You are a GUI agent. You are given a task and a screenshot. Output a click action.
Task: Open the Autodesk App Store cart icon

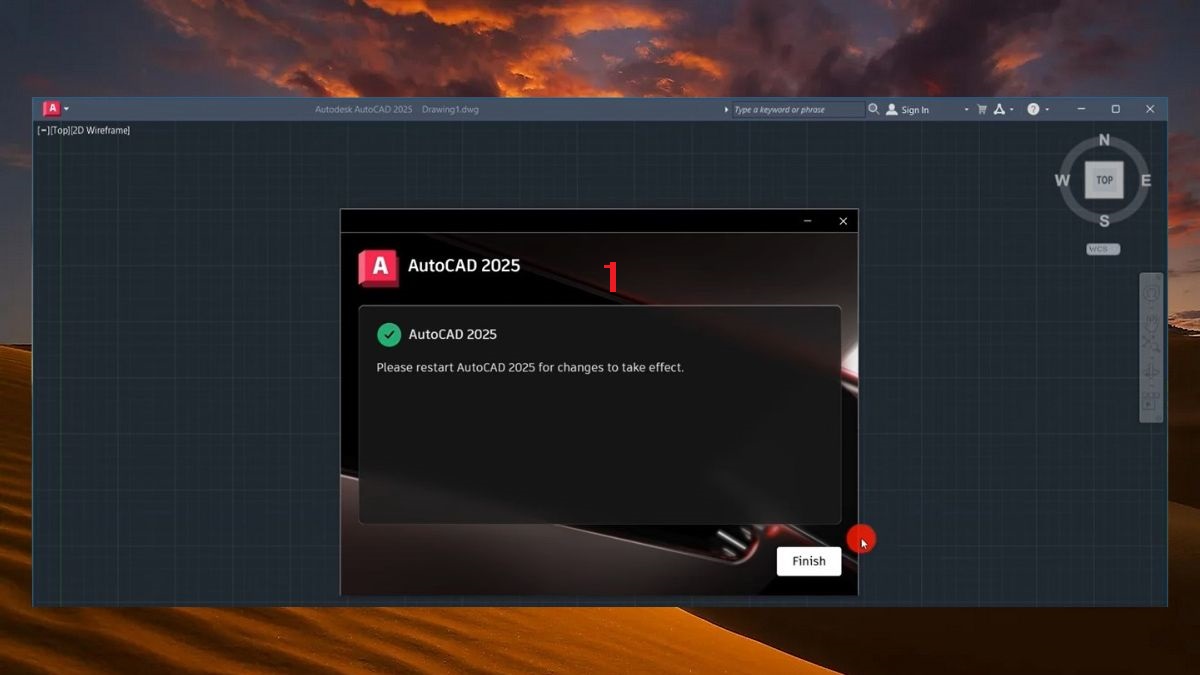[x=982, y=110]
